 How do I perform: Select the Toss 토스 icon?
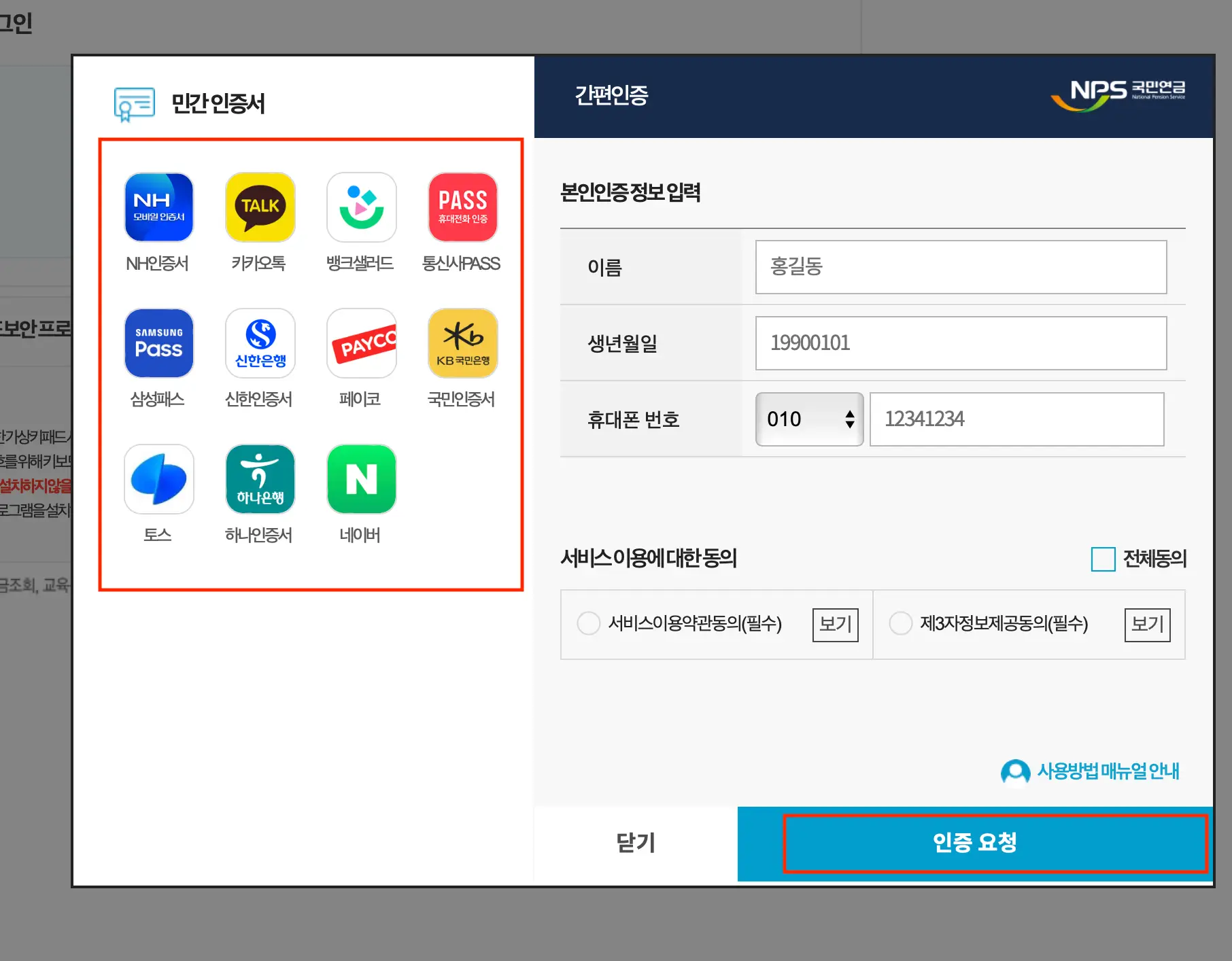[158, 479]
